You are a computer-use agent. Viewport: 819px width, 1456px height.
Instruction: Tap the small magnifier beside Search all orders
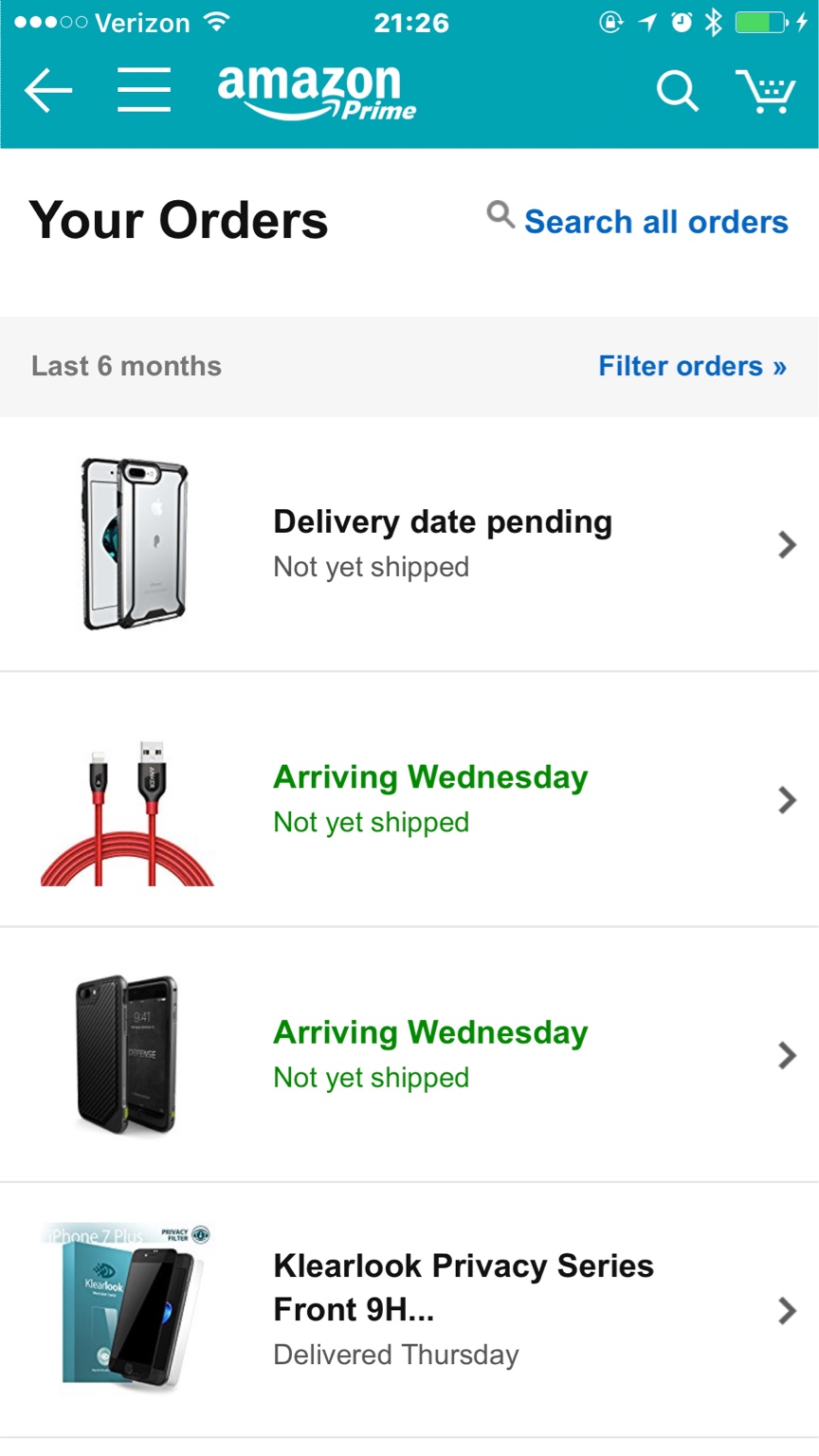pos(500,214)
